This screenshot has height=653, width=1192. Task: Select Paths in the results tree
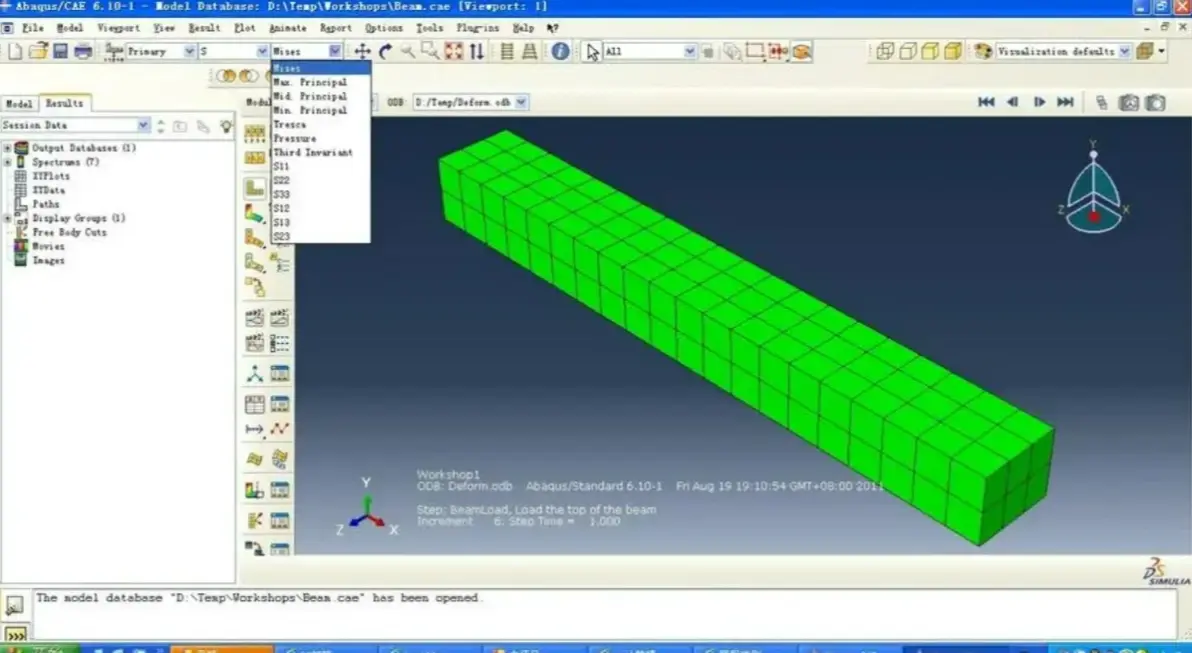[x=46, y=204]
